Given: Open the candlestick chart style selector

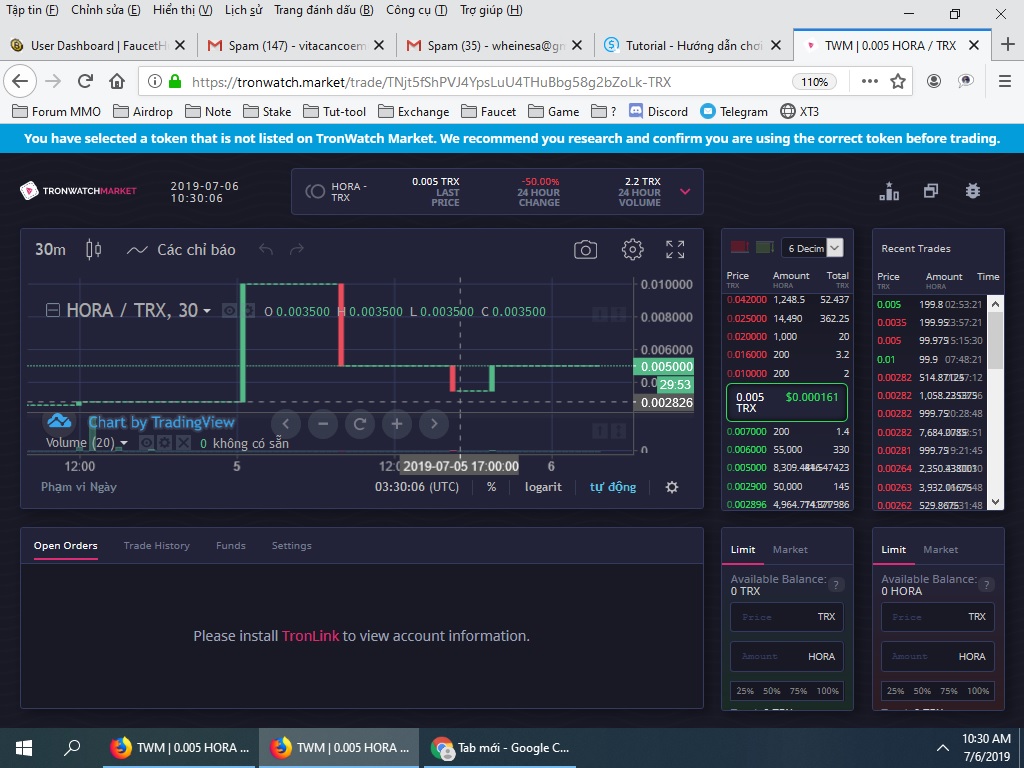Looking at the screenshot, I should [x=94, y=250].
